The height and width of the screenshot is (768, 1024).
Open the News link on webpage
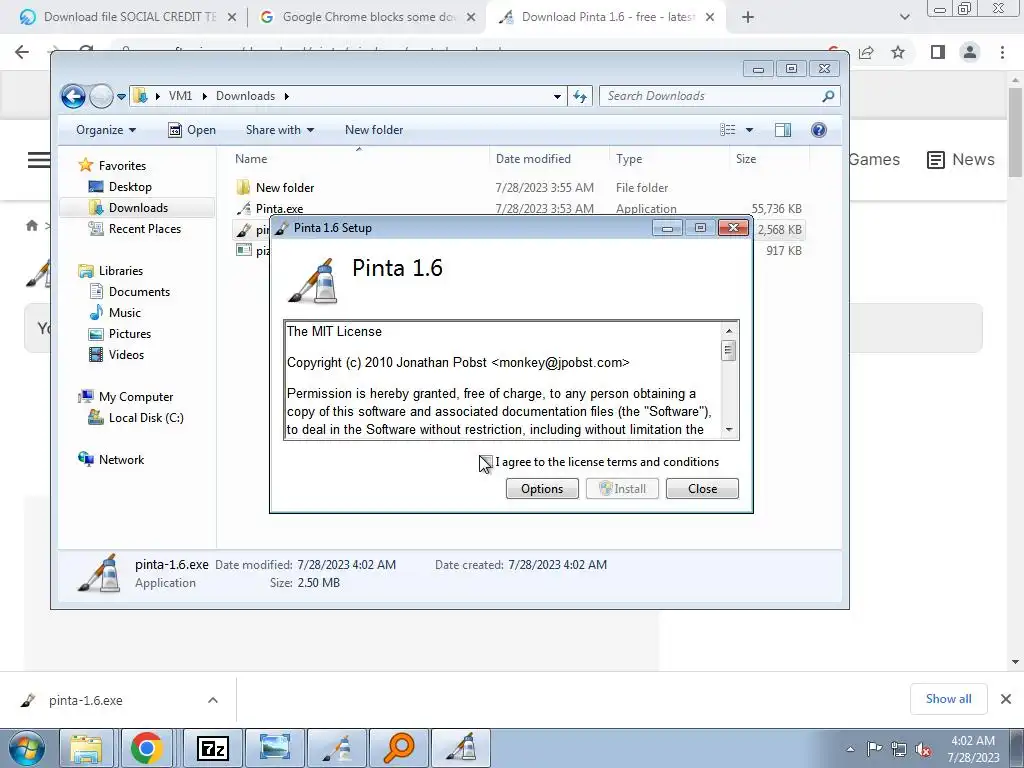click(x=961, y=159)
